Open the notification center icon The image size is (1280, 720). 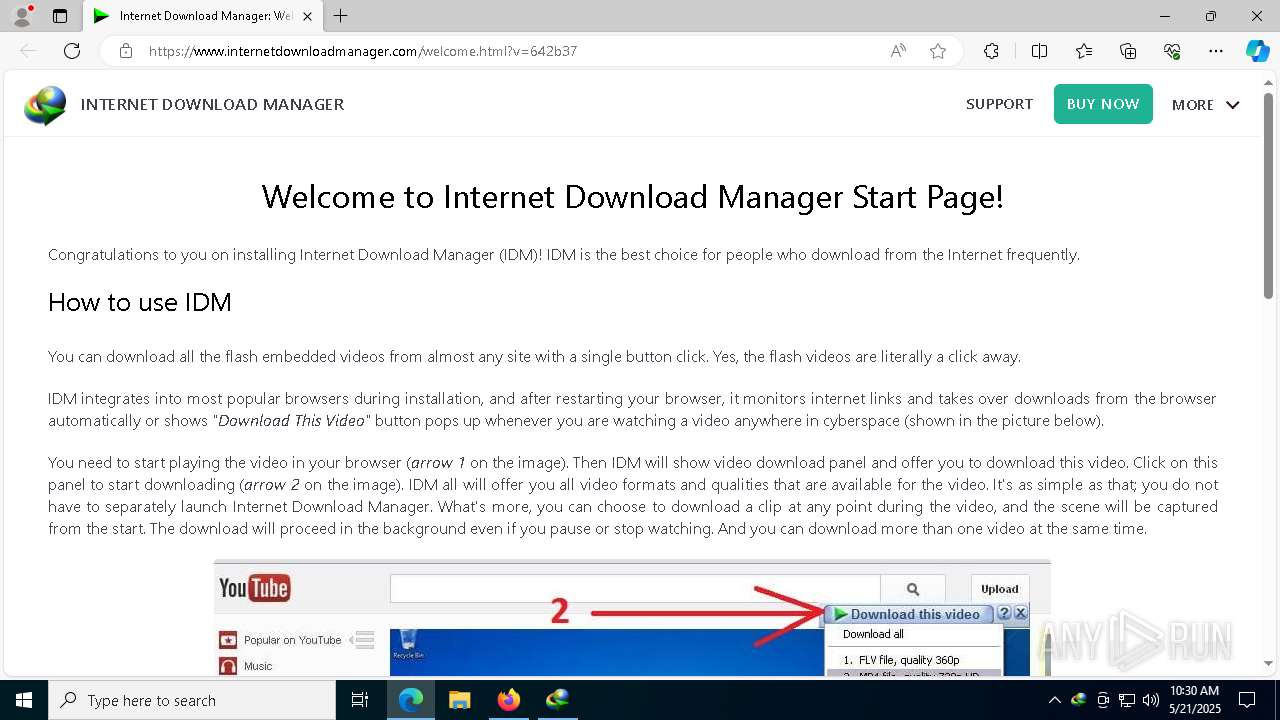point(1247,700)
